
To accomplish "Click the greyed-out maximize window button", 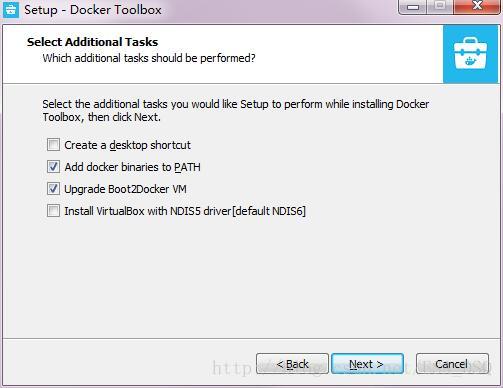I will click(x=440, y=7).
